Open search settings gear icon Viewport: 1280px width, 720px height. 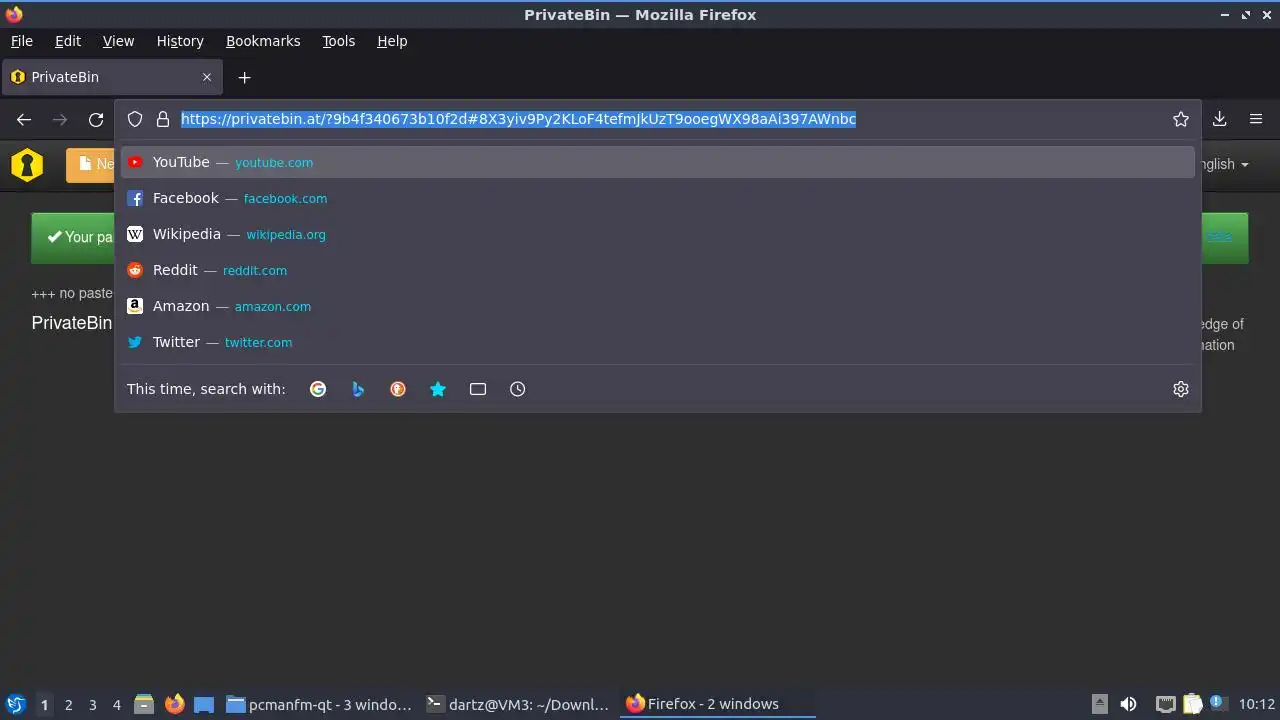(x=1181, y=389)
